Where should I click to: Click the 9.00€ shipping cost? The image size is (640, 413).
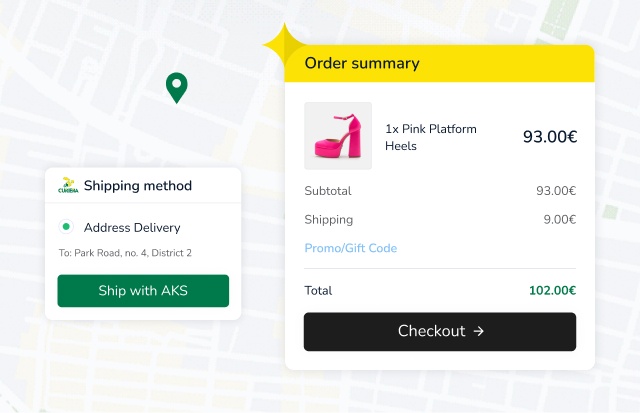pyautogui.click(x=559, y=219)
